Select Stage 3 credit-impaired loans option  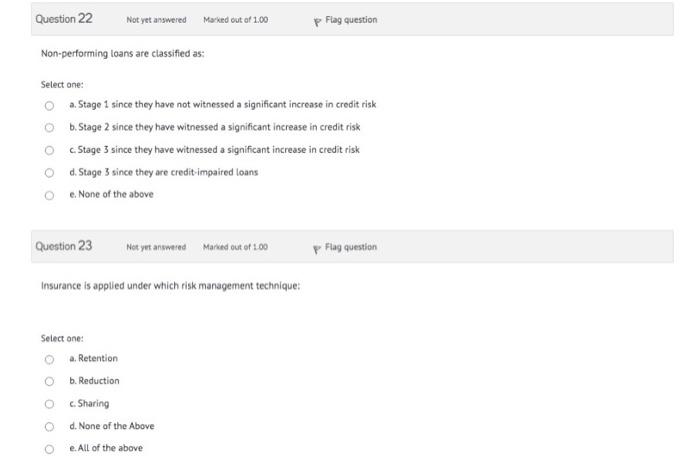coord(47,172)
